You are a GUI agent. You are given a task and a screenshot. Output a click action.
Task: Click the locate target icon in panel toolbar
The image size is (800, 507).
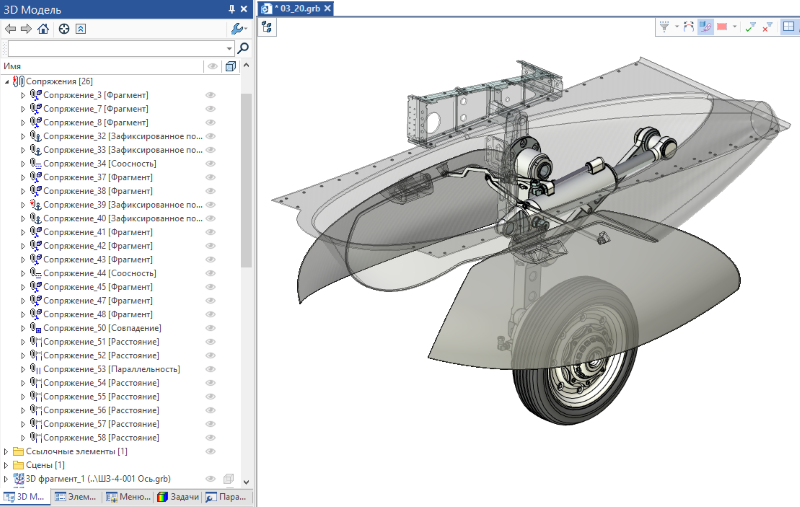point(62,29)
